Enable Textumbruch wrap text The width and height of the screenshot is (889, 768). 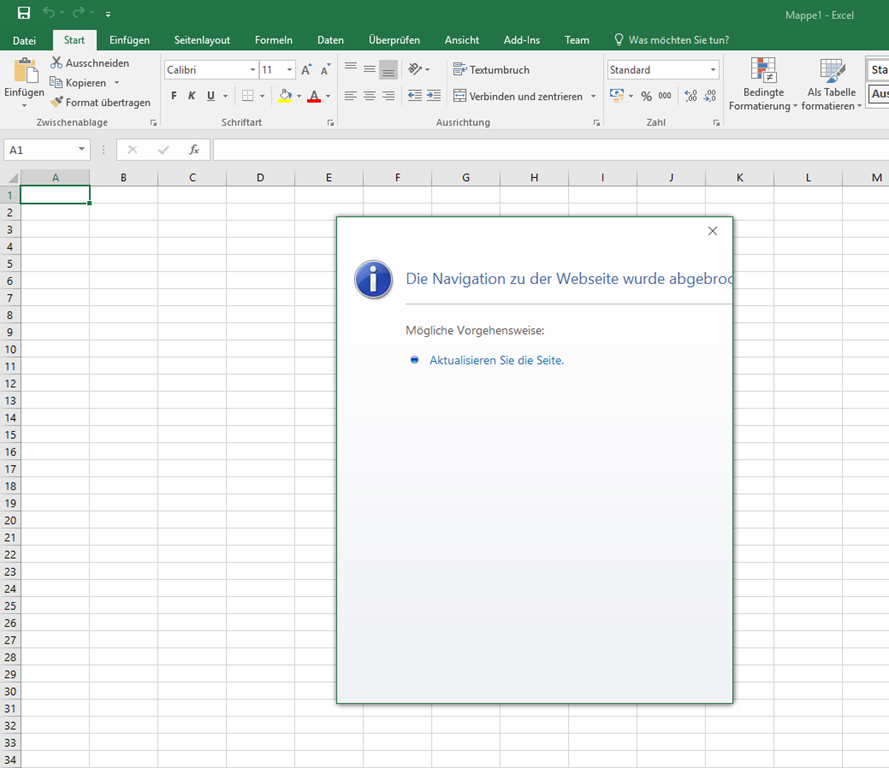491,70
